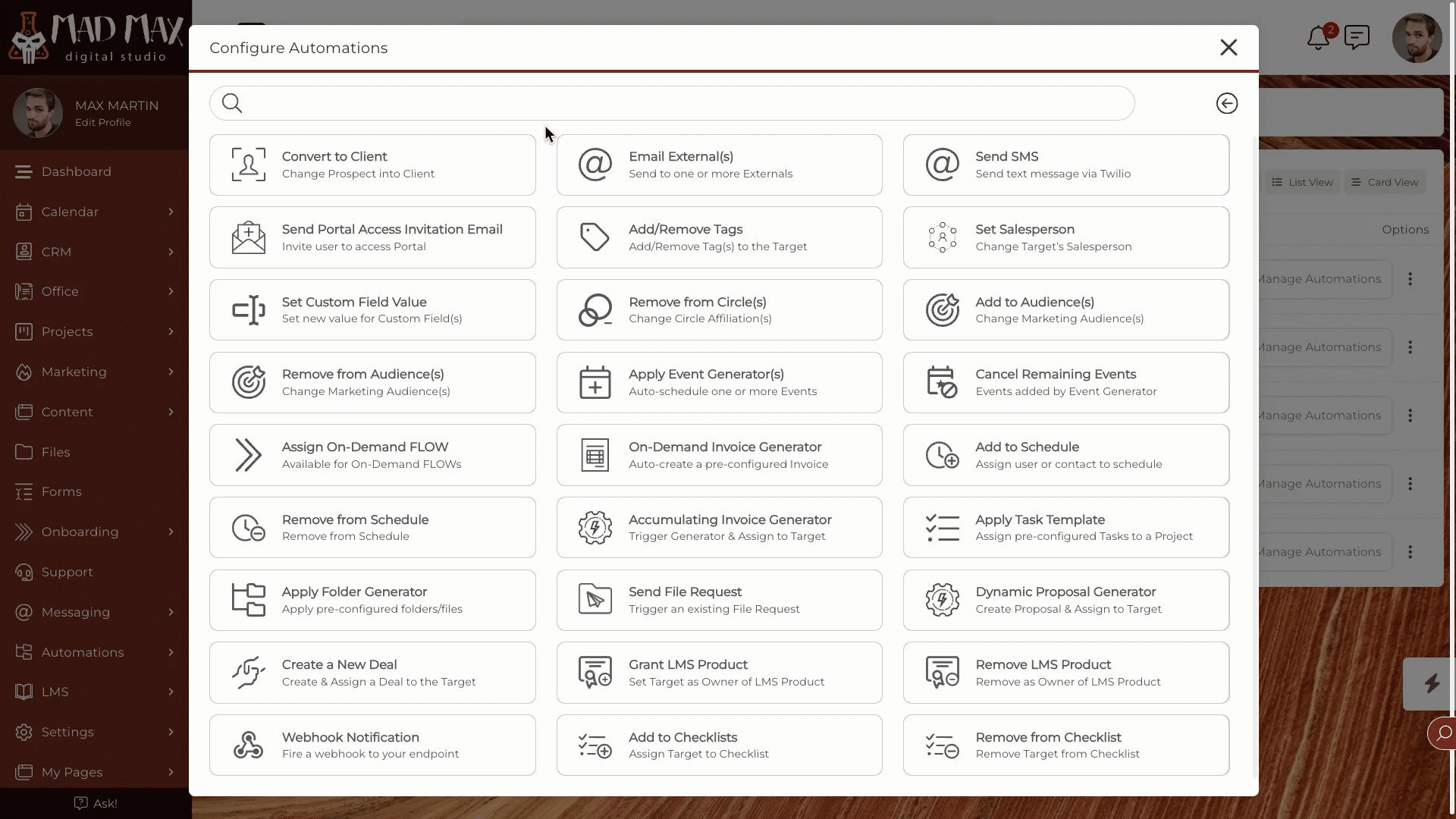Screen dimensions: 1456x819
Task: Click the Accumulating Invoice Generator icon
Action: click(x=595, y=527)
